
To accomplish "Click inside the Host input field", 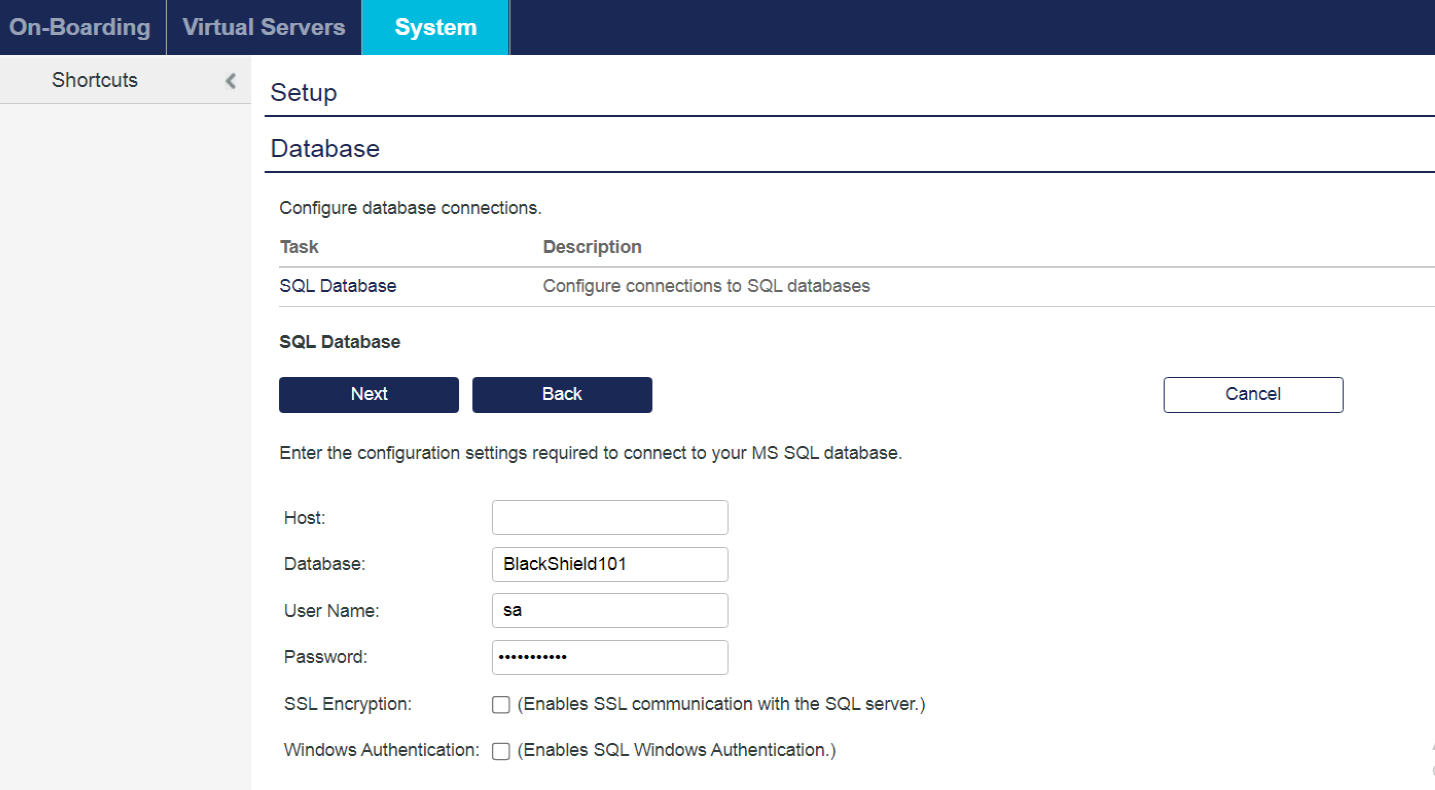I will (609, 517).
